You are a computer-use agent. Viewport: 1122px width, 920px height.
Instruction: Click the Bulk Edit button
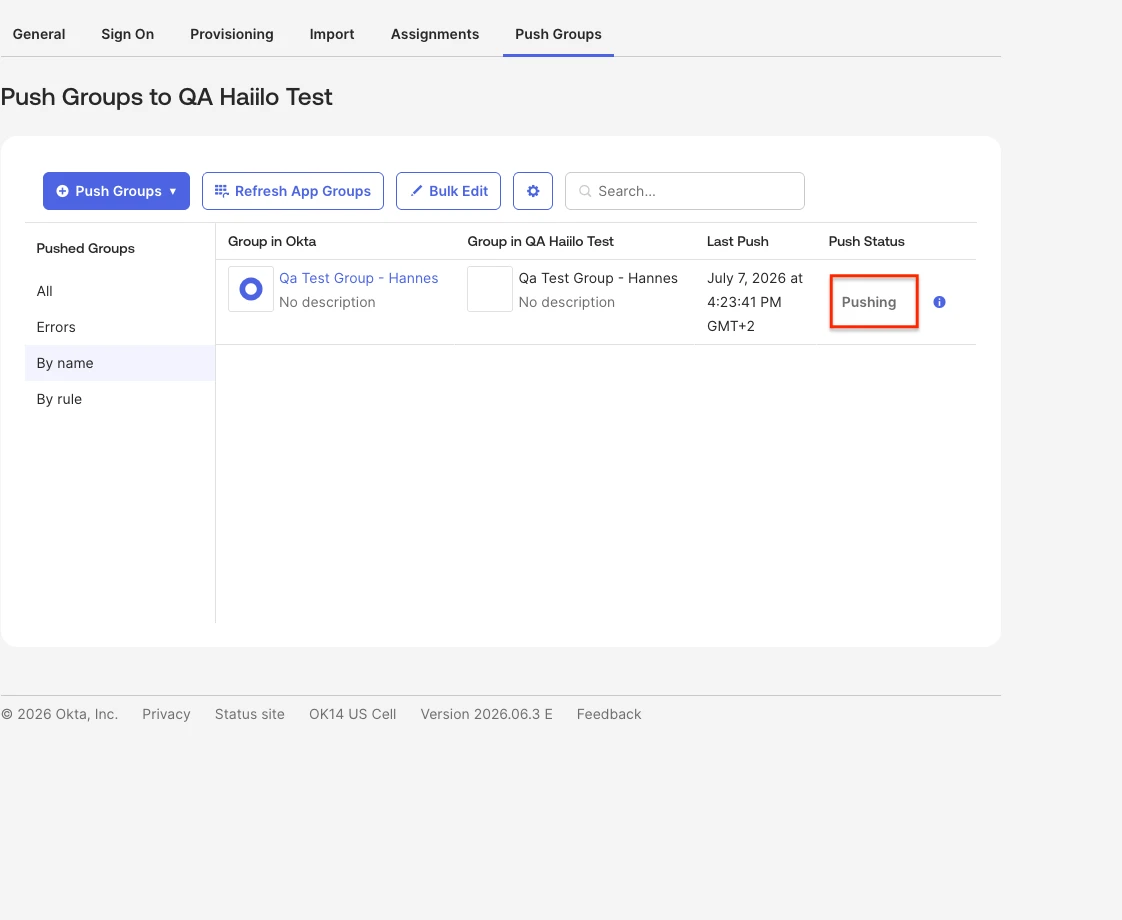(x=448, y=191)
